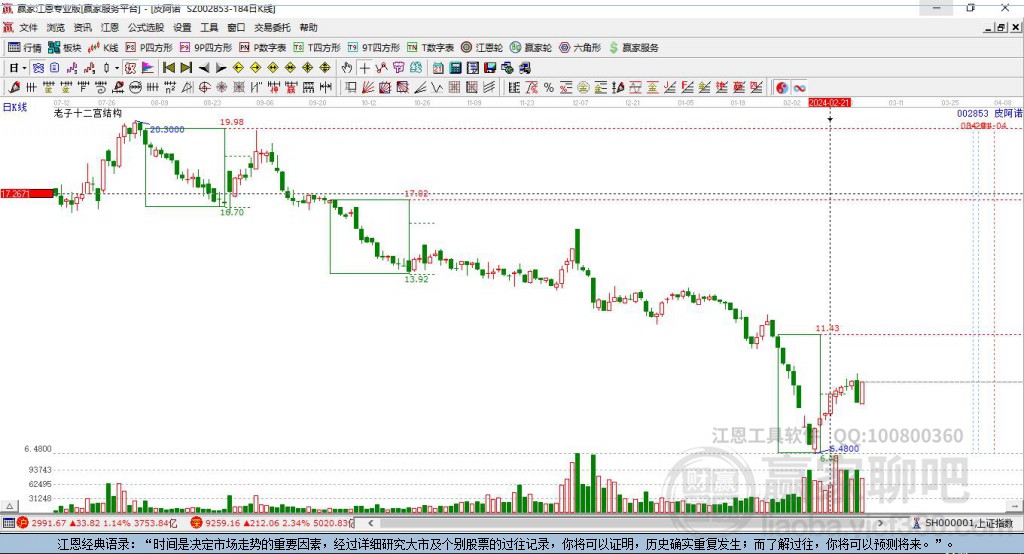Open the calendar icon in the toolbar
Screen dimensions: 1024x554
click(x=438, y=68)
